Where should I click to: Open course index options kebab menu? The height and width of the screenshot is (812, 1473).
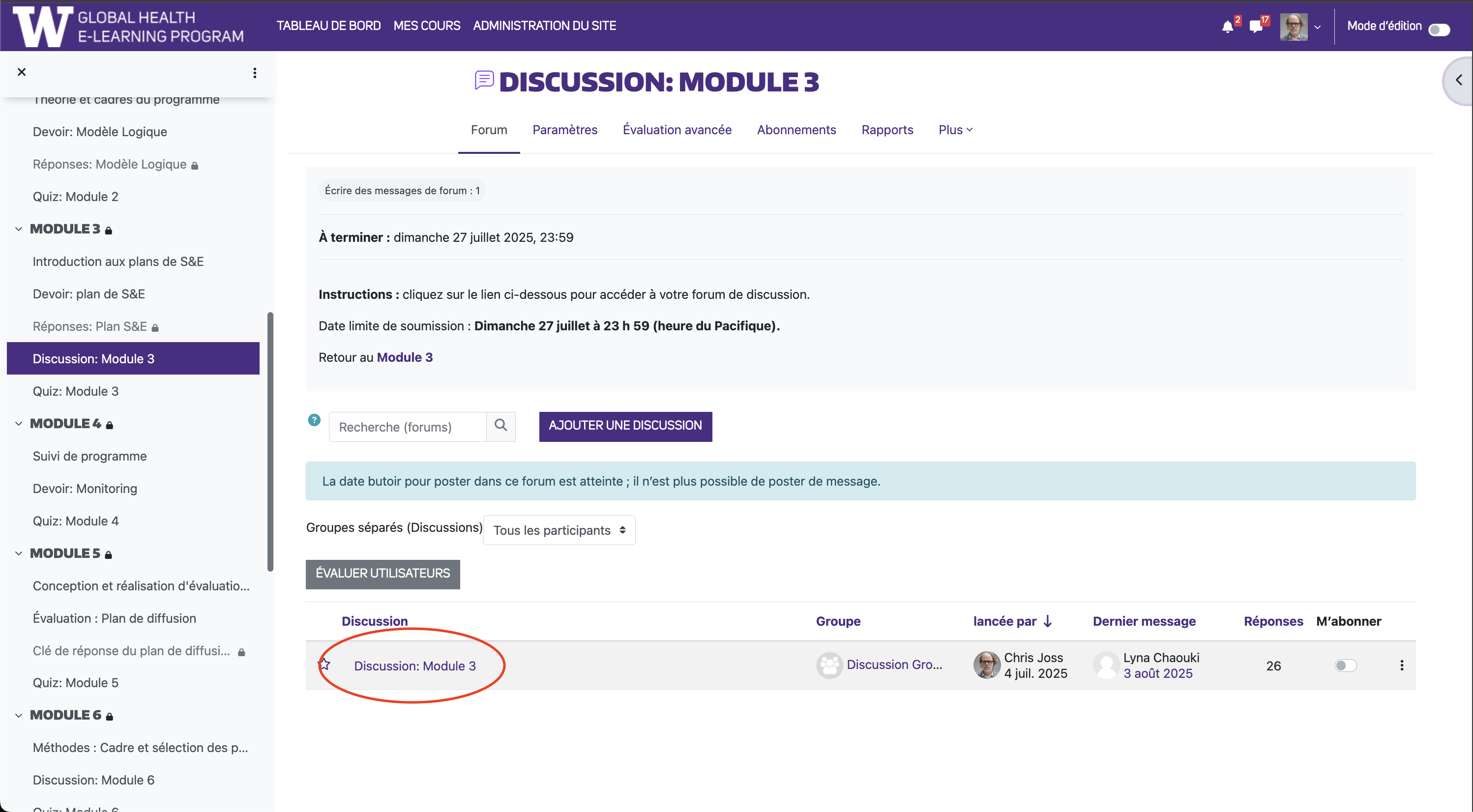tap(255, 73)
